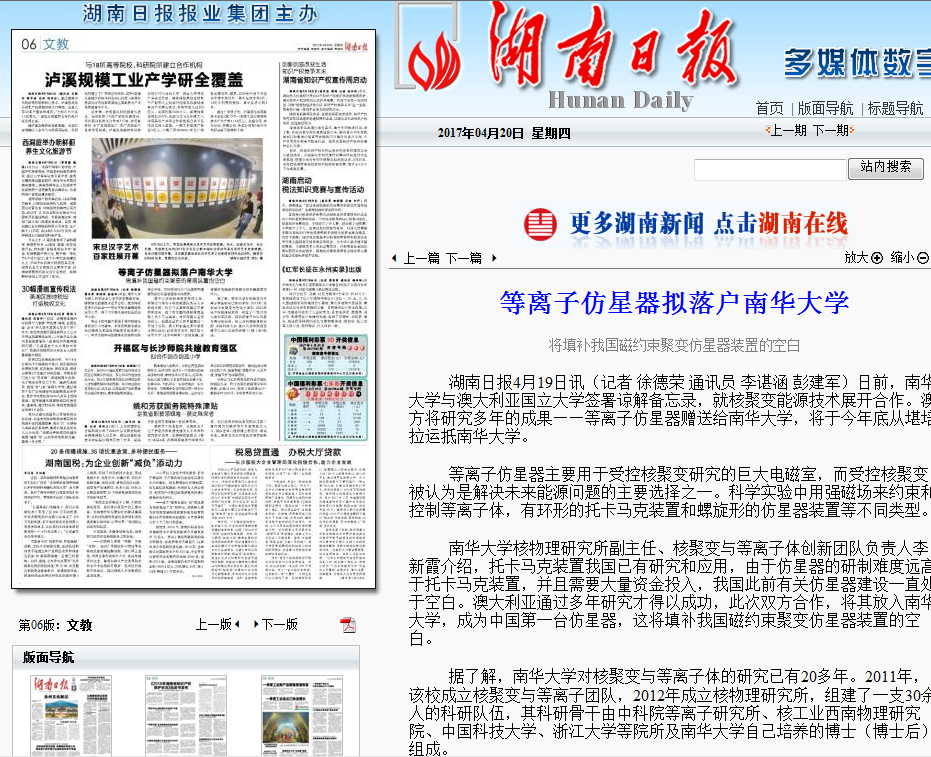Go to 首页 home page
Screen dimensions: 931x757
point(770,108)
